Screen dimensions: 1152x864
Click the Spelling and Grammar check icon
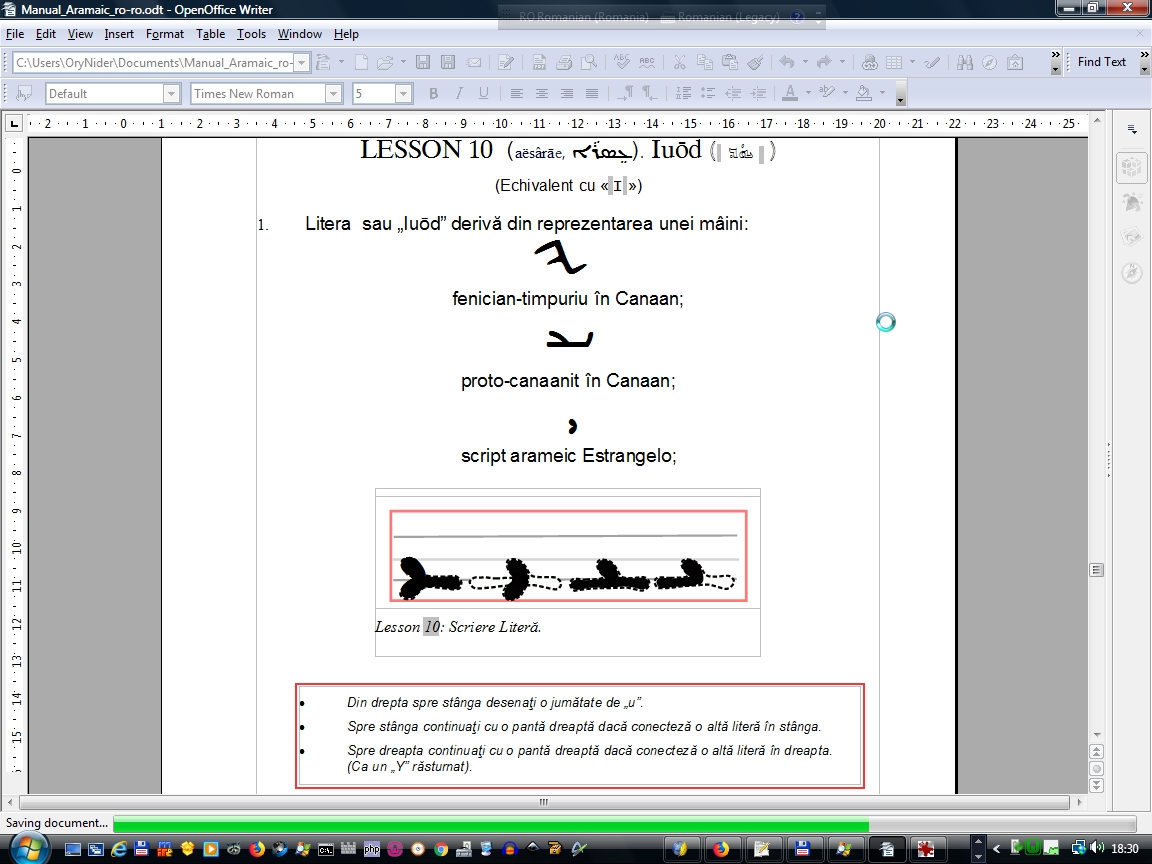[621, 62]
